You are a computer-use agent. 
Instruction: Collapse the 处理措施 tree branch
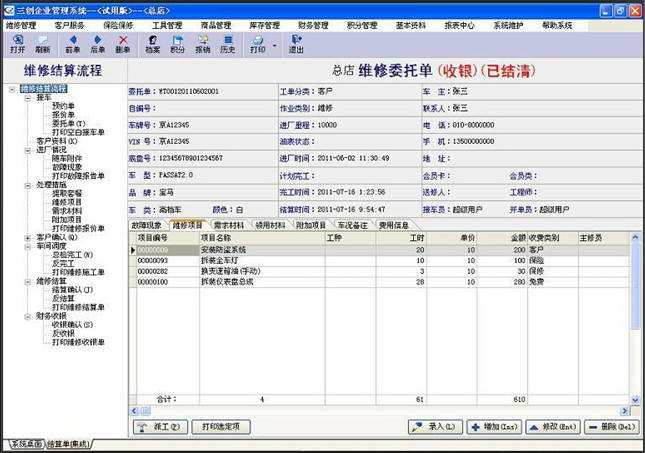(28, 185)
